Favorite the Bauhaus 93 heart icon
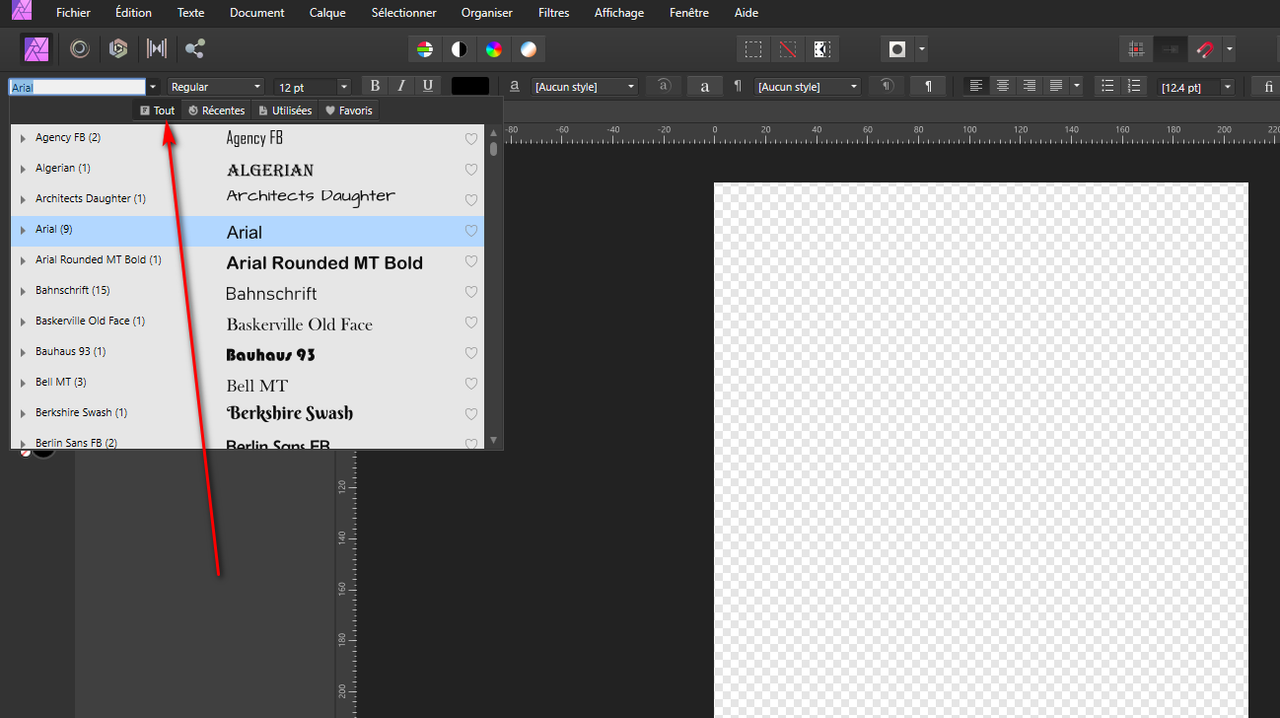Image resolution: width=1280 pixels, height=718 pixels. (x=472, y=353)
